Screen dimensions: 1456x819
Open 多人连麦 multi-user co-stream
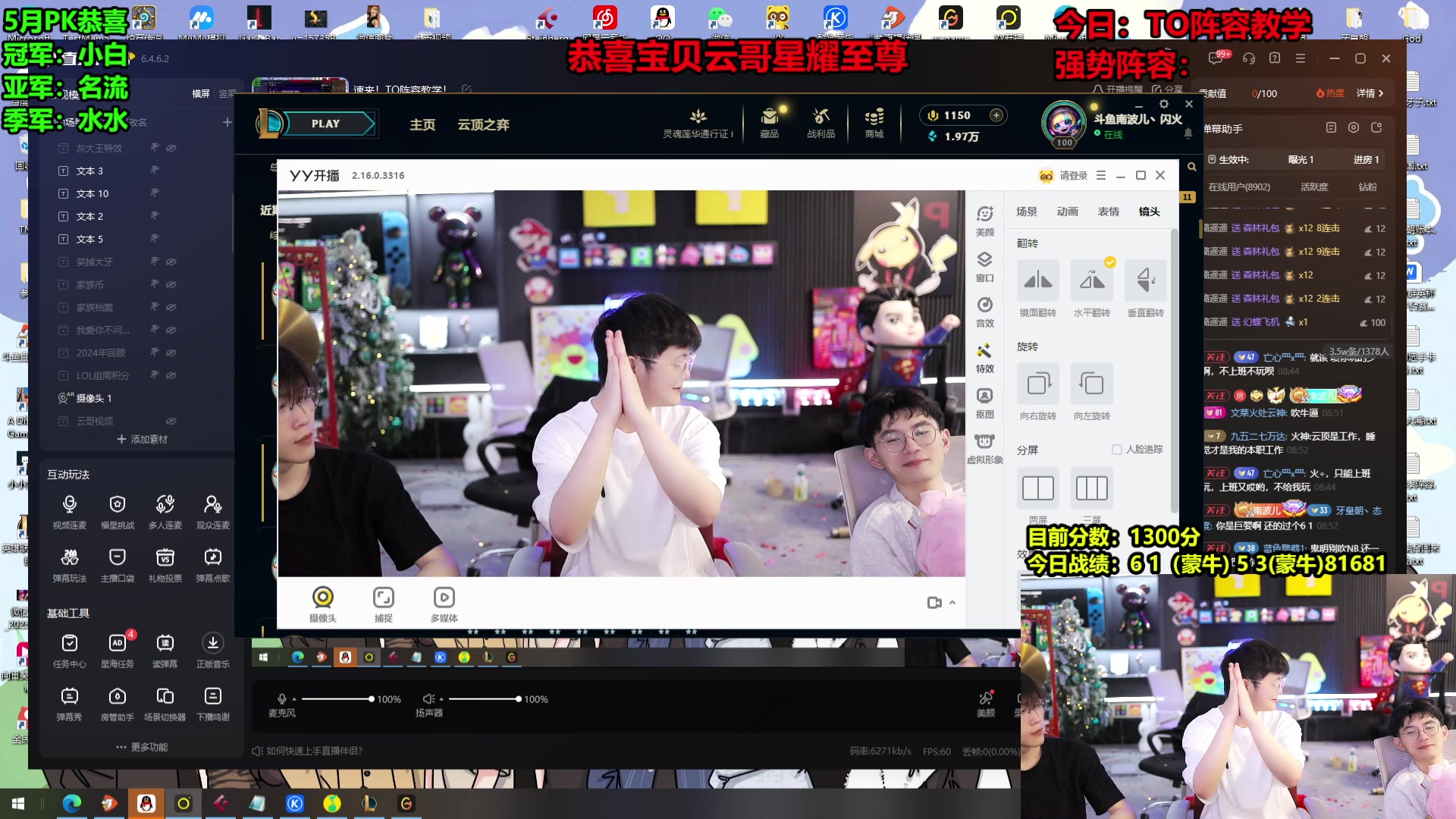tap(165, 512)
